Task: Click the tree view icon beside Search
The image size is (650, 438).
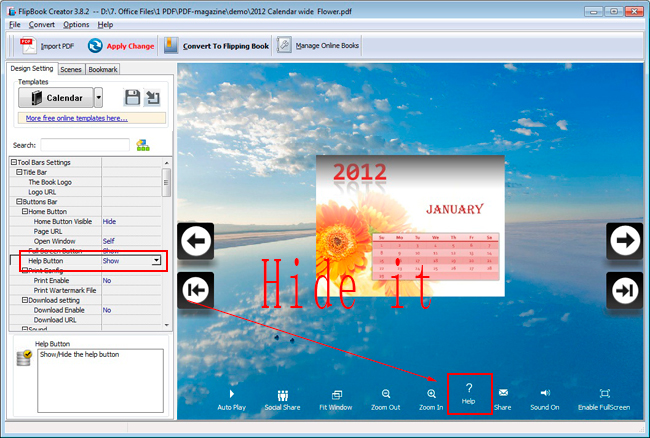Action: coord(143,145)
